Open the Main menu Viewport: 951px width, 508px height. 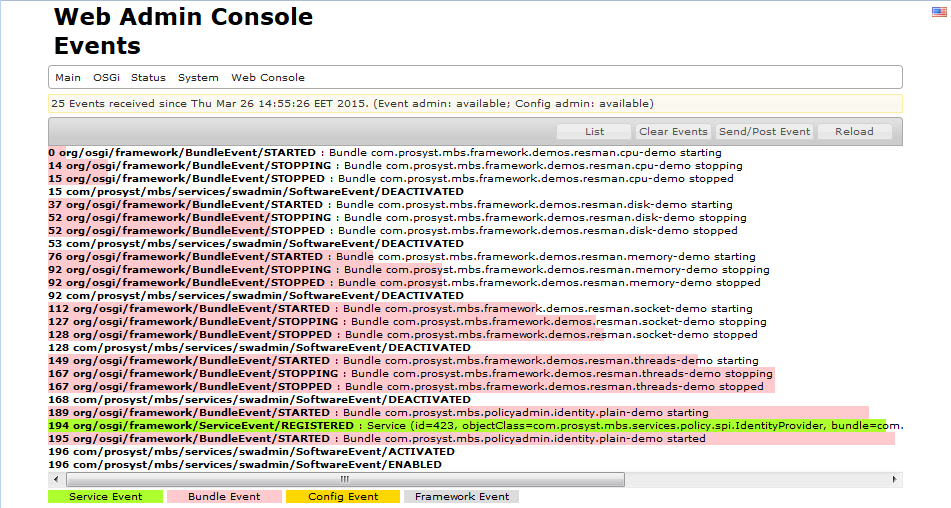point(68,78)
